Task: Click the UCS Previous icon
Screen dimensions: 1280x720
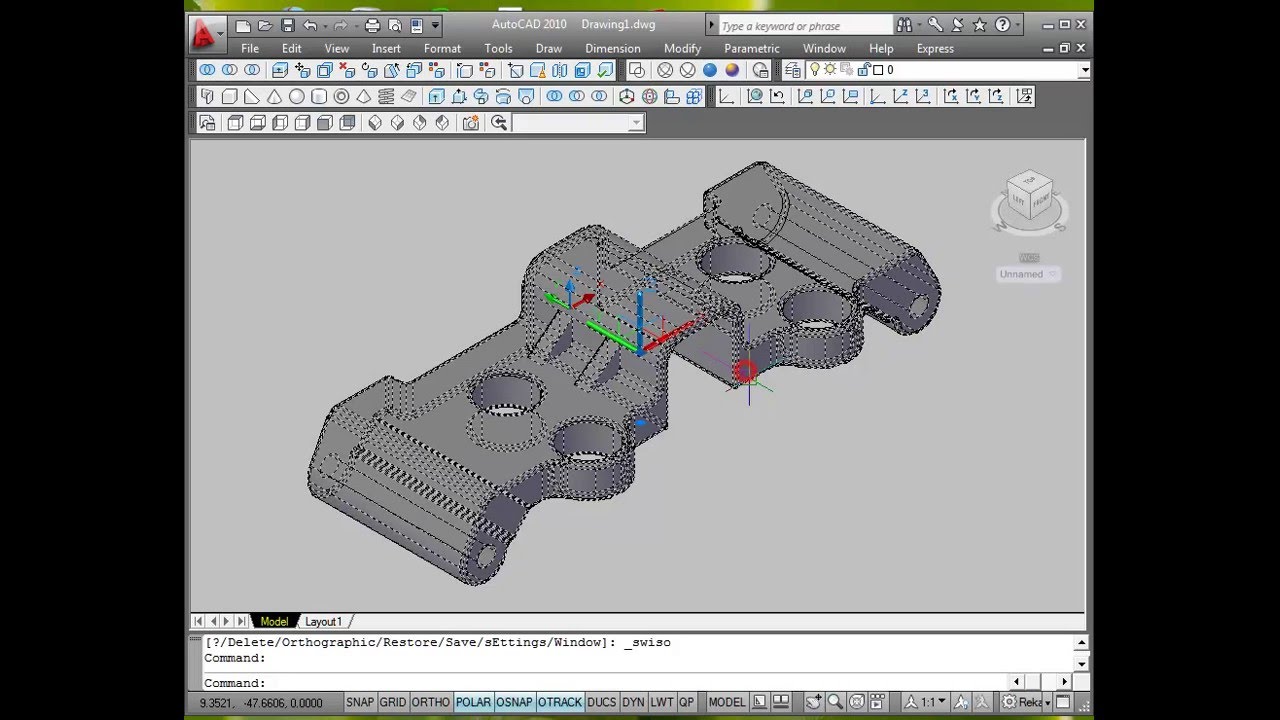Action: 777,97
